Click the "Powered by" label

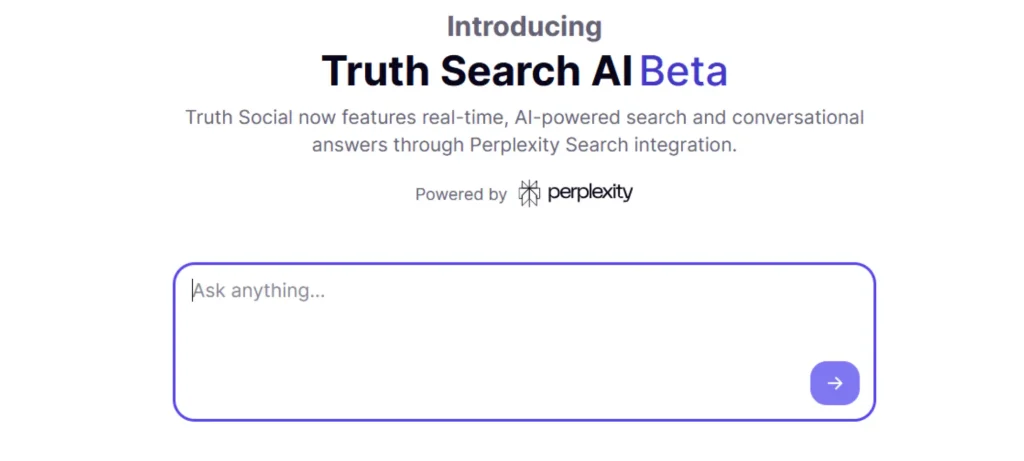(x=461, y=195)
